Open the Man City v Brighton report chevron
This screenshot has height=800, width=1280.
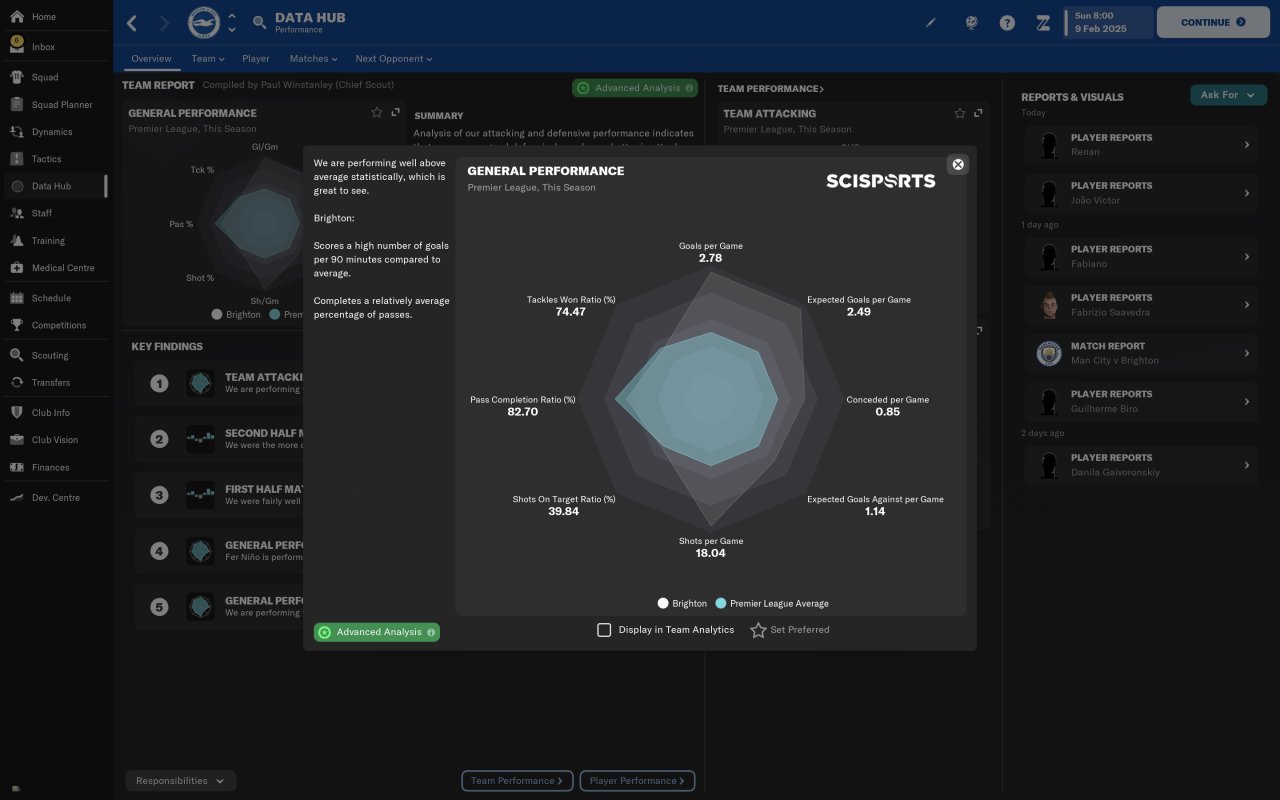pos(1247,353)
